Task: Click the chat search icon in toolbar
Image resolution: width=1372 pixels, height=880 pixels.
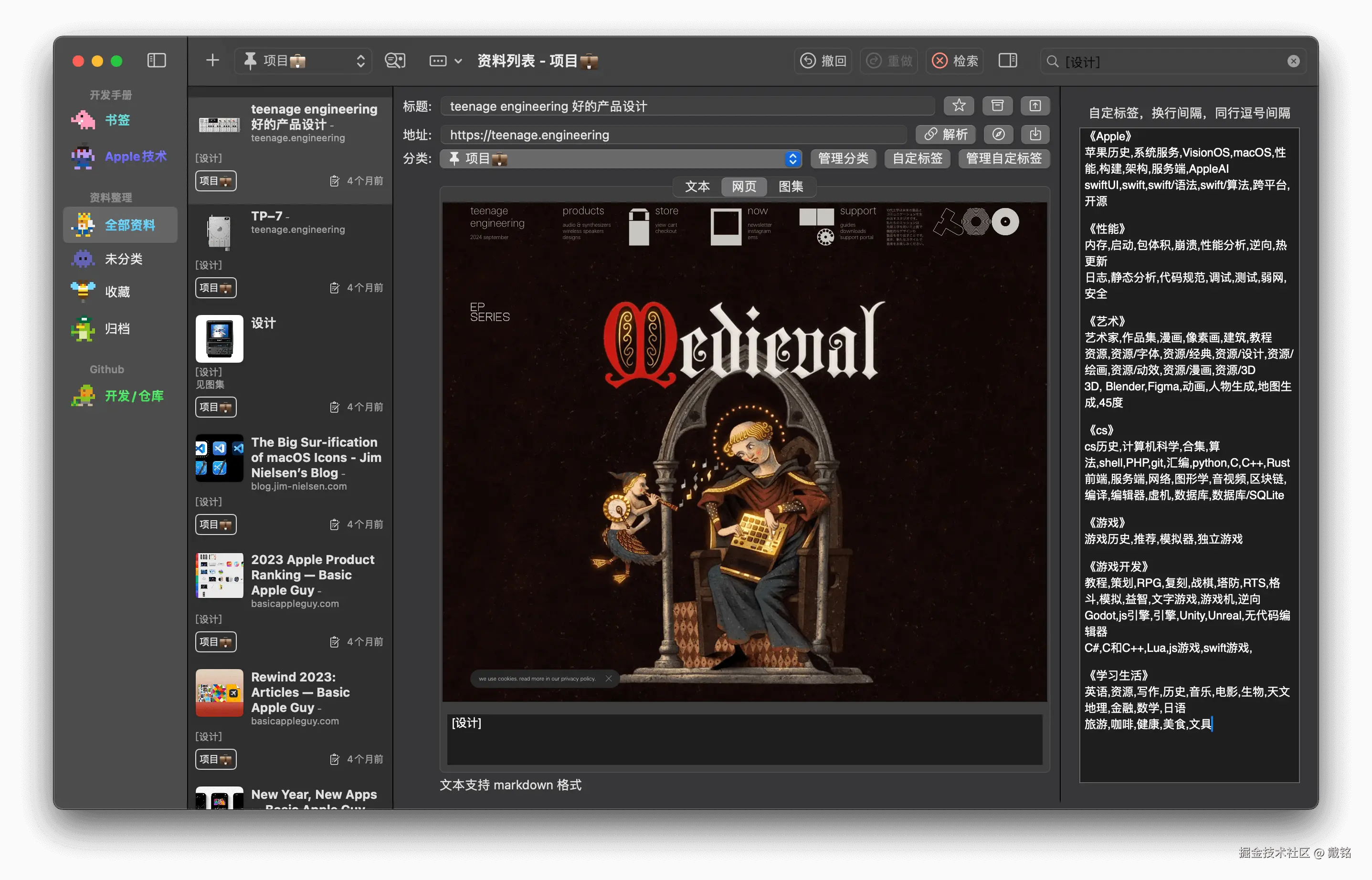Action: (x=394, y=61)
